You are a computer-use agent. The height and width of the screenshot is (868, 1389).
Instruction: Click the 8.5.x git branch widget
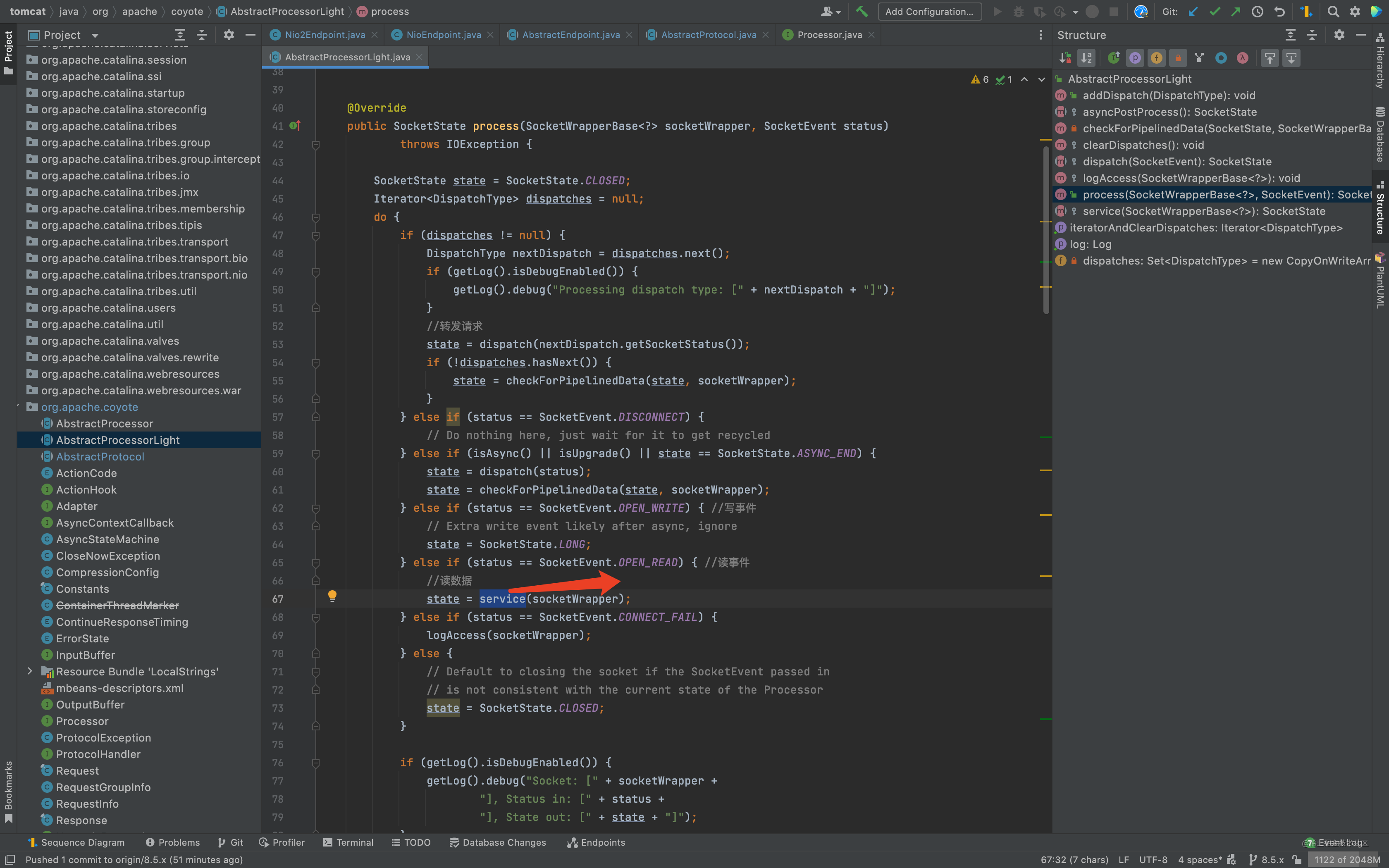point(1267,859)
